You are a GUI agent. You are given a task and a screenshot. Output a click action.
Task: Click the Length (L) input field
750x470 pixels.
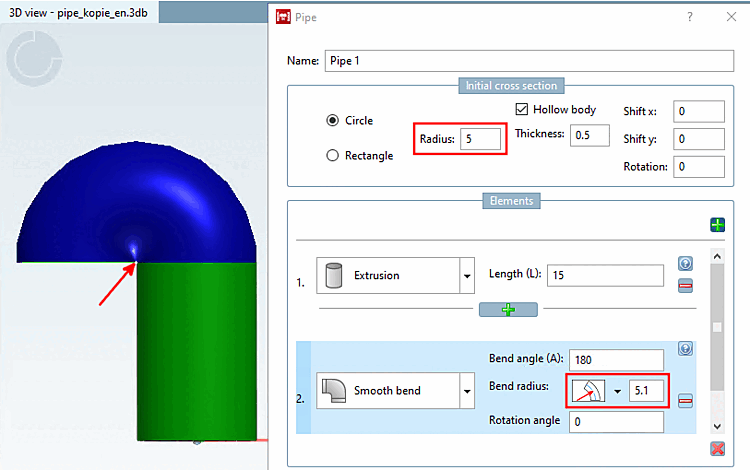(x=605, y=275)
